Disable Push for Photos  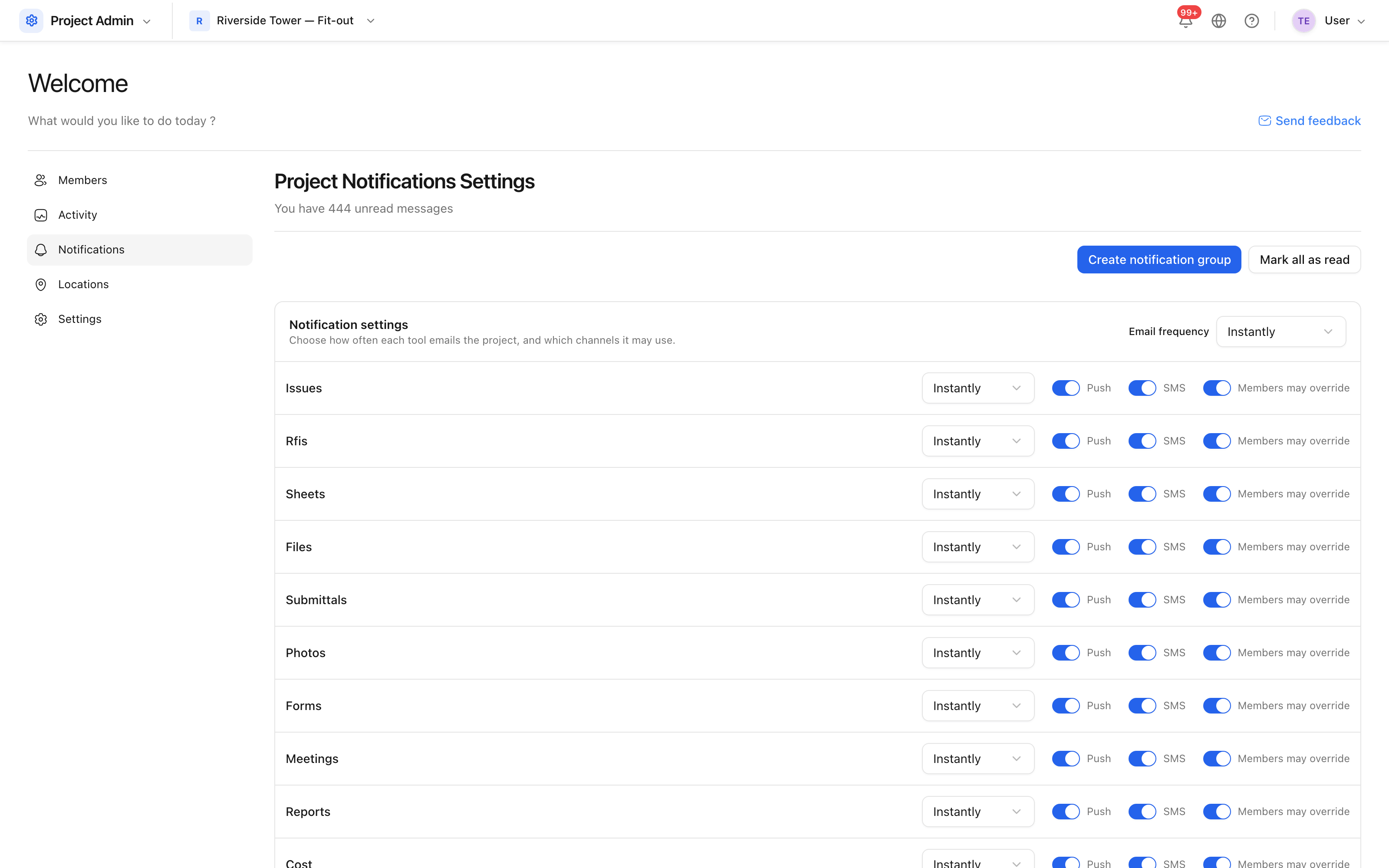click(x=1065, y=653)
